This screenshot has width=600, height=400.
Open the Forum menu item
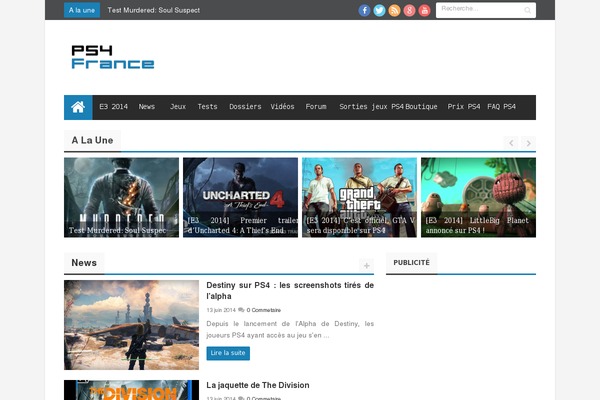click(x=316, y=107)
